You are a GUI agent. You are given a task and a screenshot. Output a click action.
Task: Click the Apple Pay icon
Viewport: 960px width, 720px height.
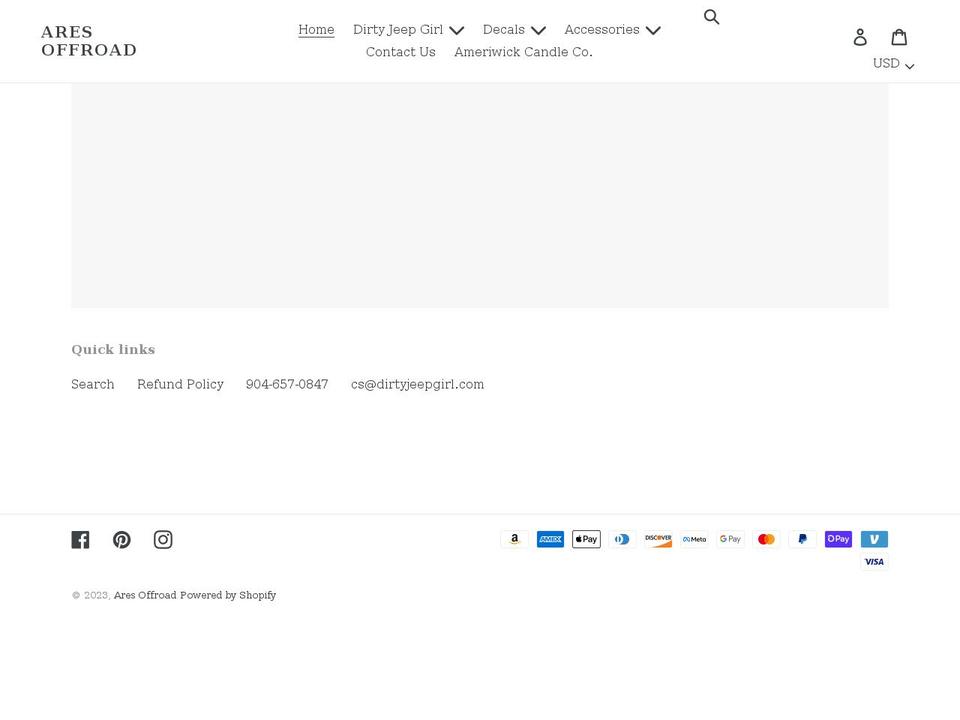(587, 539)
